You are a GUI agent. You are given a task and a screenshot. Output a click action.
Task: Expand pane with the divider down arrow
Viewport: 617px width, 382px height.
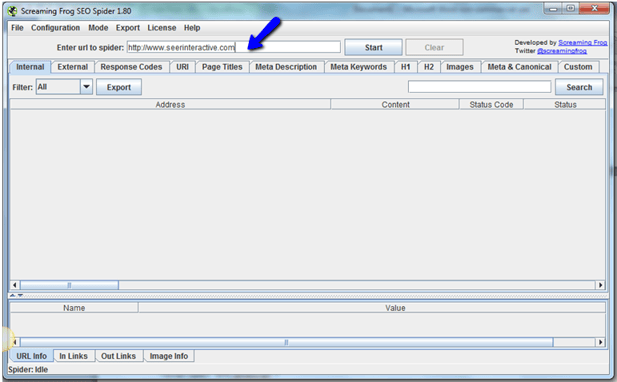coord(20,295)
